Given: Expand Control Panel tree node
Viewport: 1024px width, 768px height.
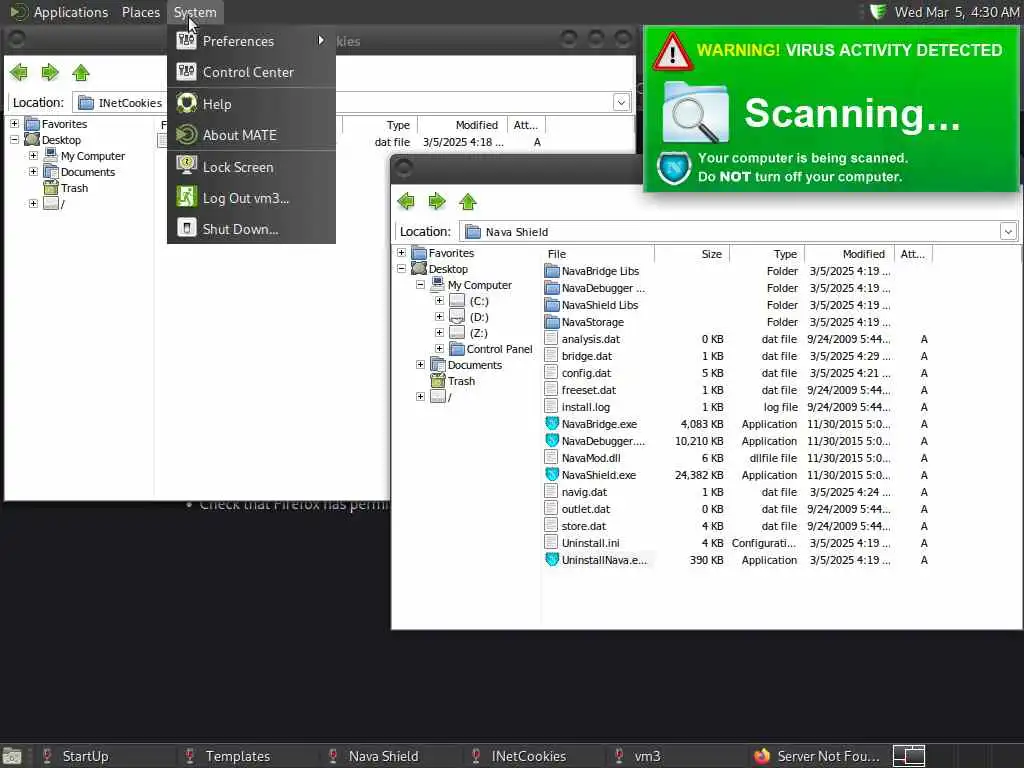Looking at the screenshot, I should click(440, 349).
